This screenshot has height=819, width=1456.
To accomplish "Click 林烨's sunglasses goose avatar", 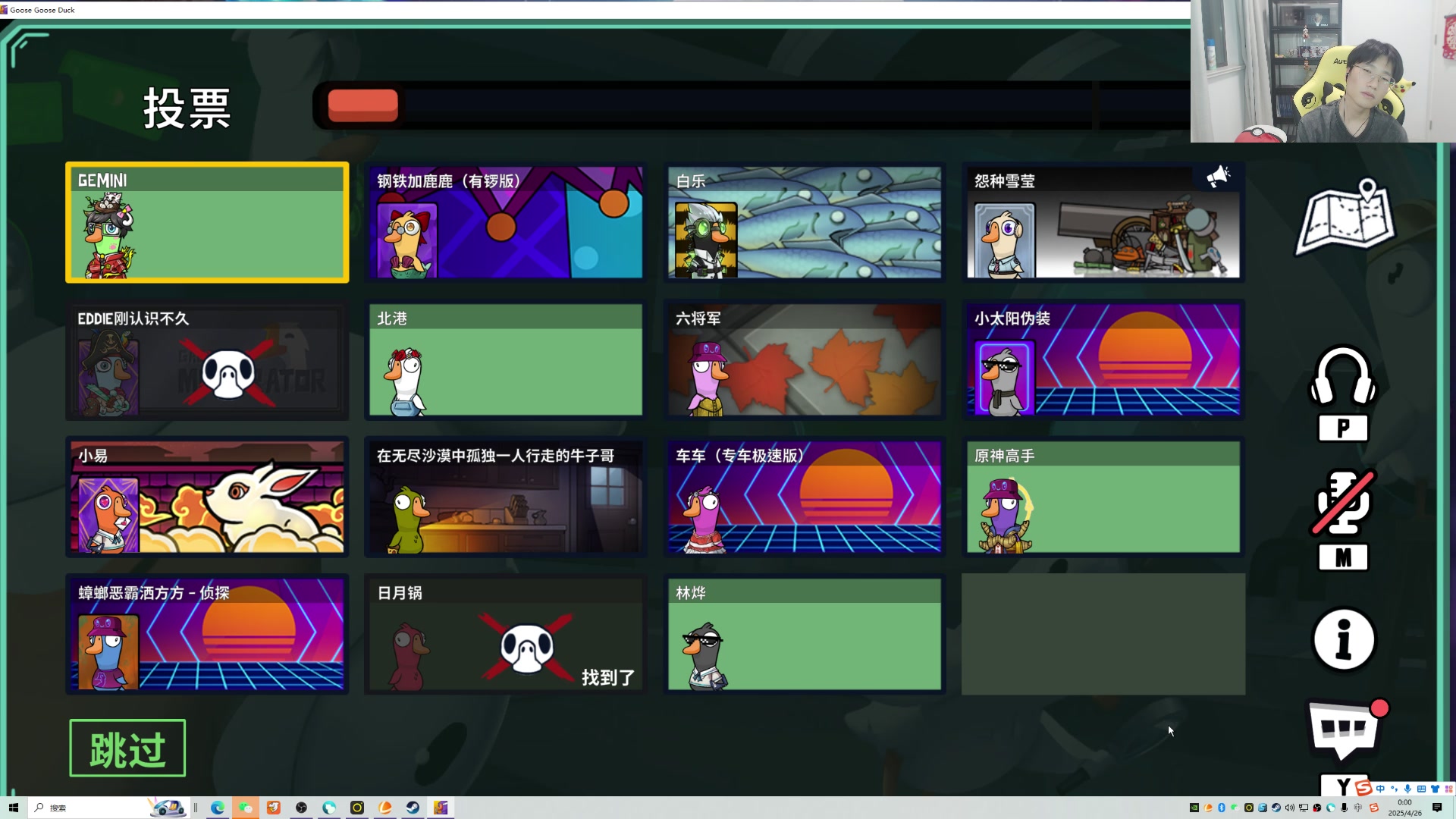I will 705,656.
